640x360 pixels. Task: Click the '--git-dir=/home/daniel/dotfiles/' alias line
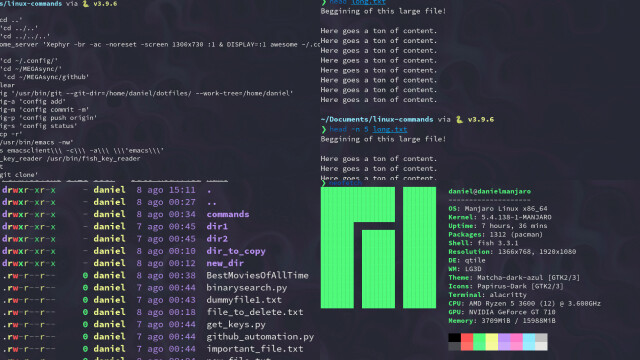point(146,93)
